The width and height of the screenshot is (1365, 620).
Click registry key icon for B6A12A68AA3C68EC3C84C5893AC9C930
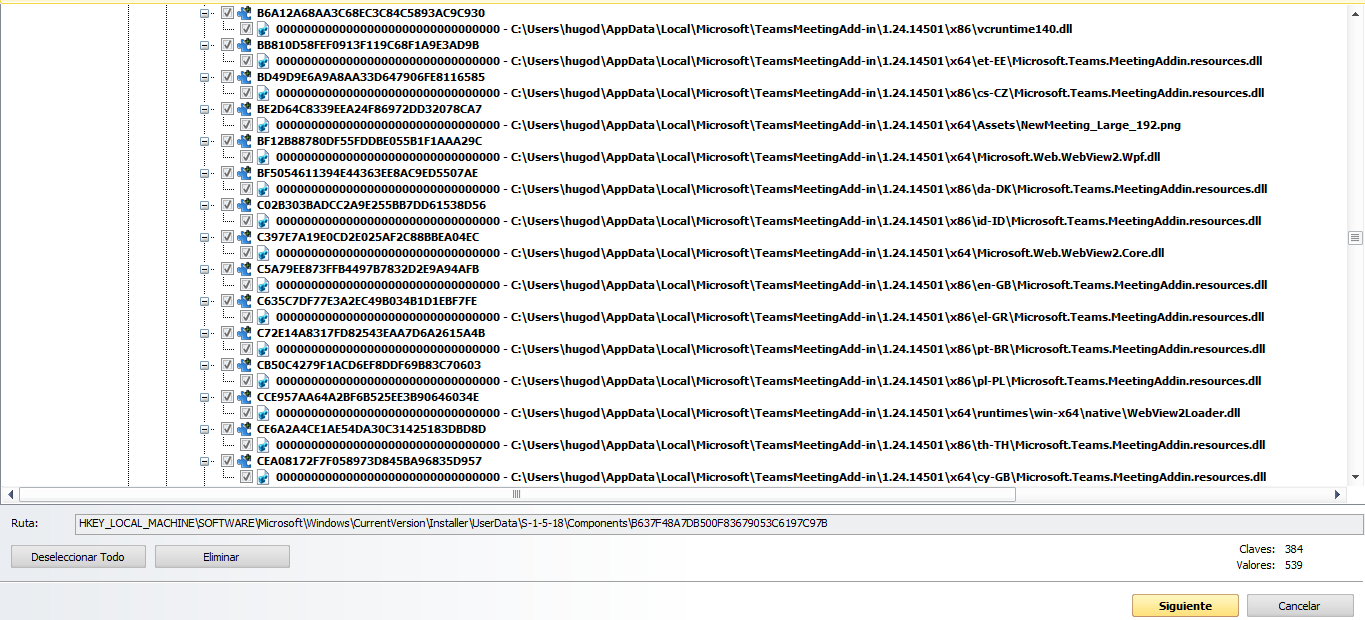coord(244,13)
